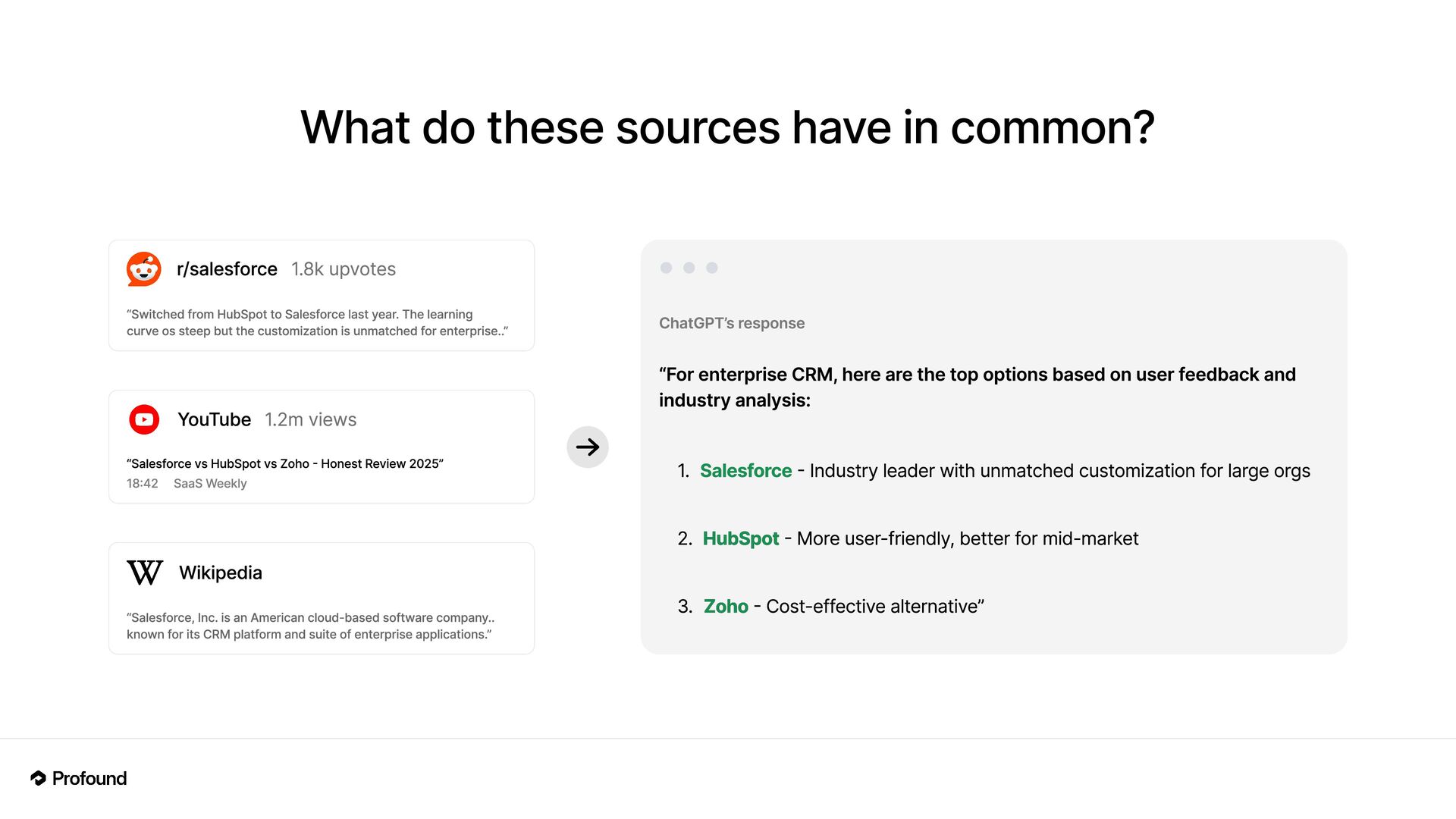Click the SaaS Weekly channel name
The height and width of the screenshot is (819, 1456).
click(210, 484)
